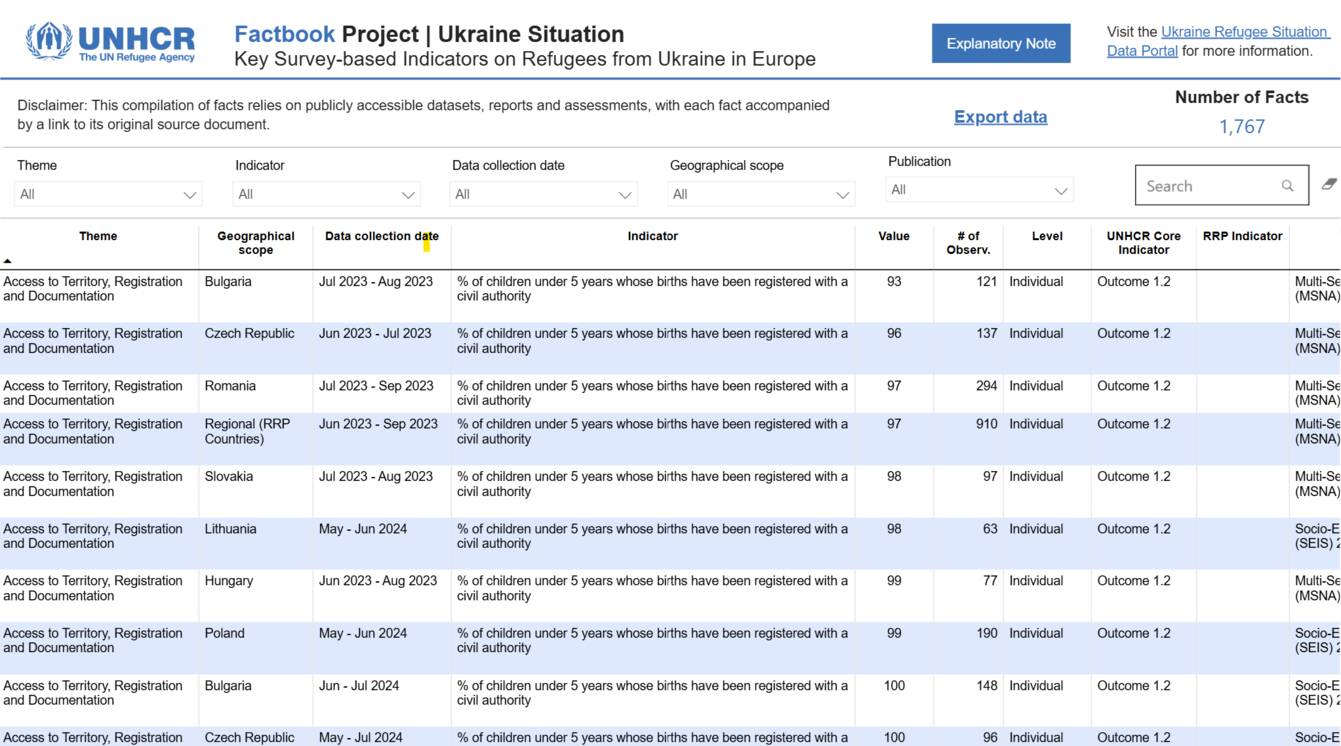Click the # of Observ. column header
The height and width of the screenshot is (746, 1341).
(967, 243)
